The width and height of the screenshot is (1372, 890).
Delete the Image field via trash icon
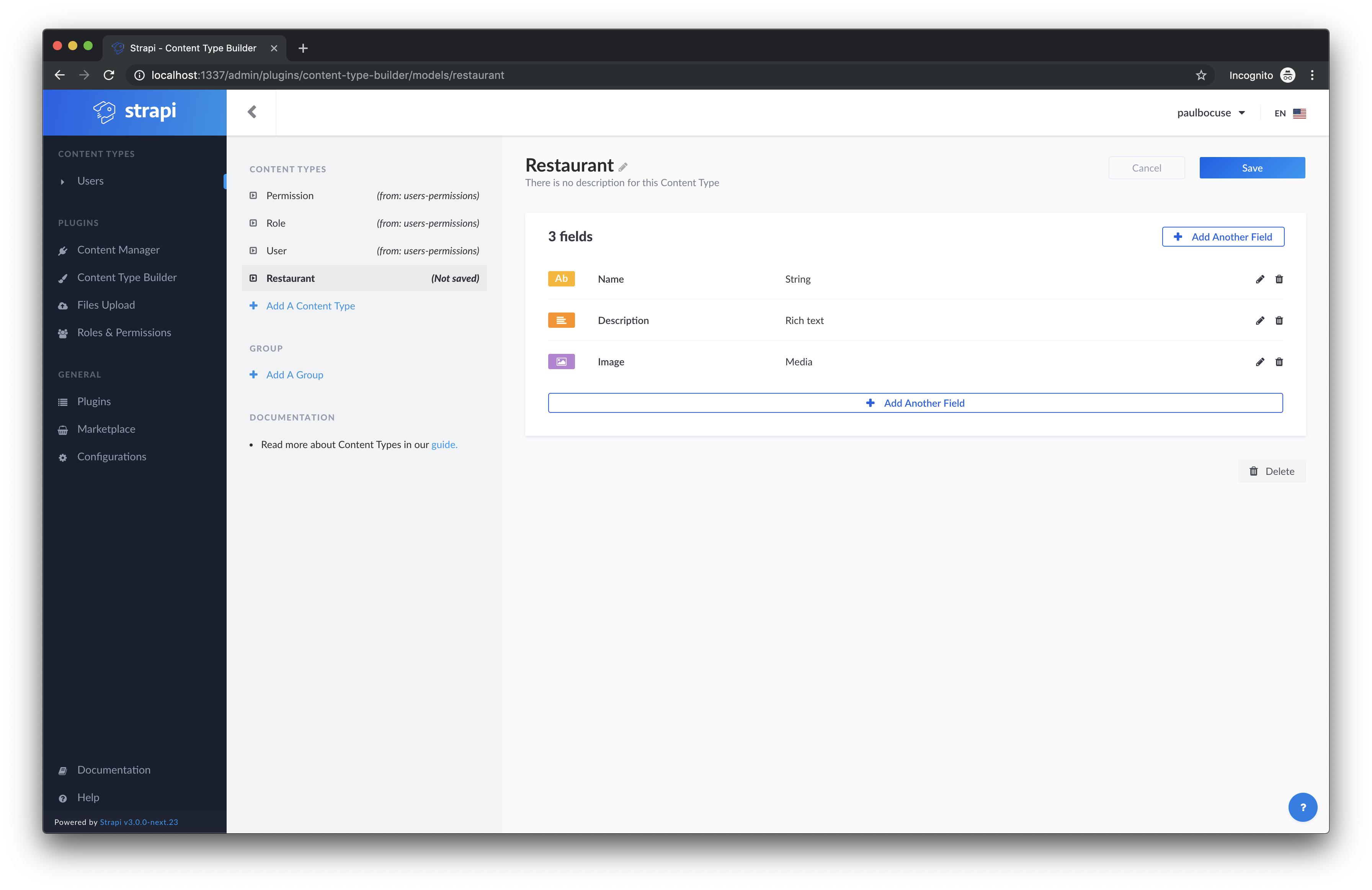pyautogui.click(x=1279, y=362)
